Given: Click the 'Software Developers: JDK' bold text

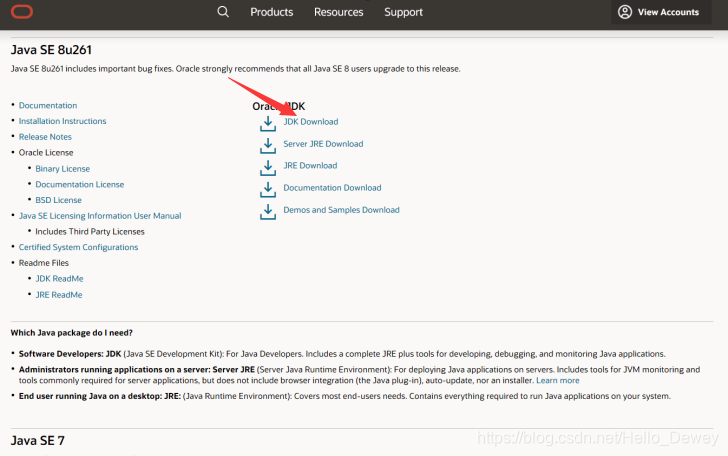Looking at the screenshot, I should point(70,354).
